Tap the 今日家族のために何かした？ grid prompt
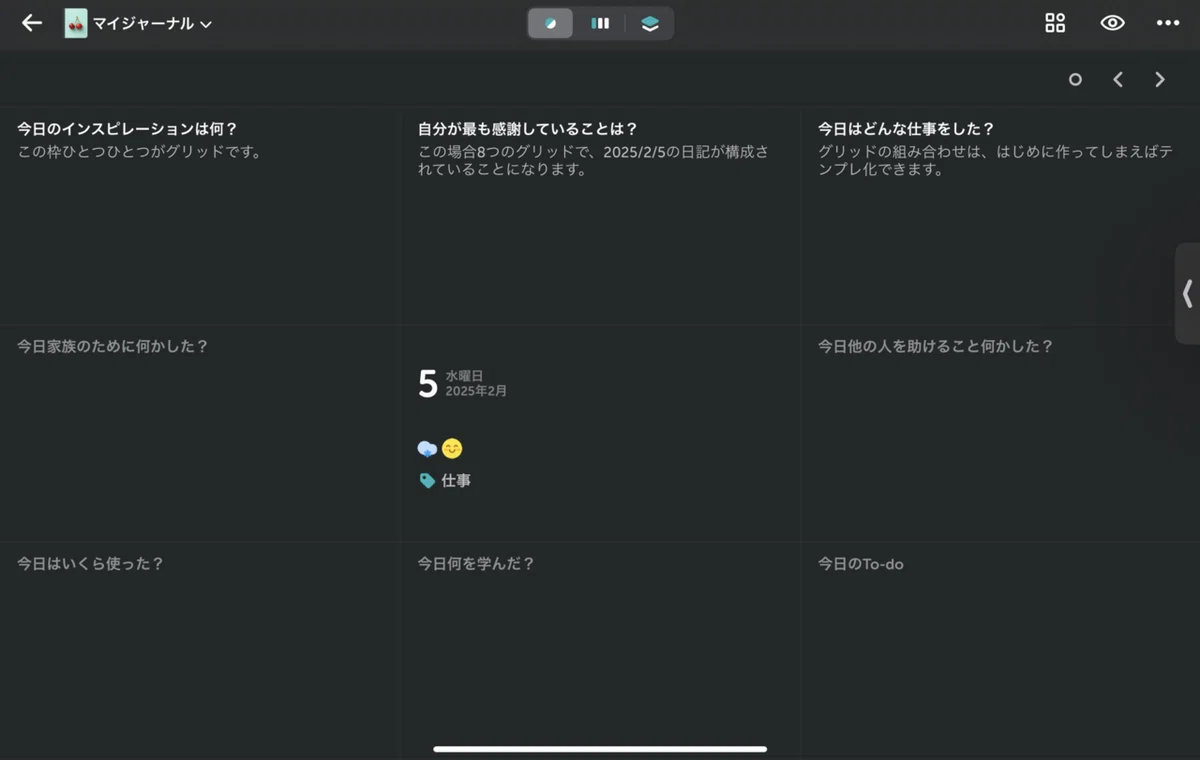1200x760 pixels. (112, 346)
